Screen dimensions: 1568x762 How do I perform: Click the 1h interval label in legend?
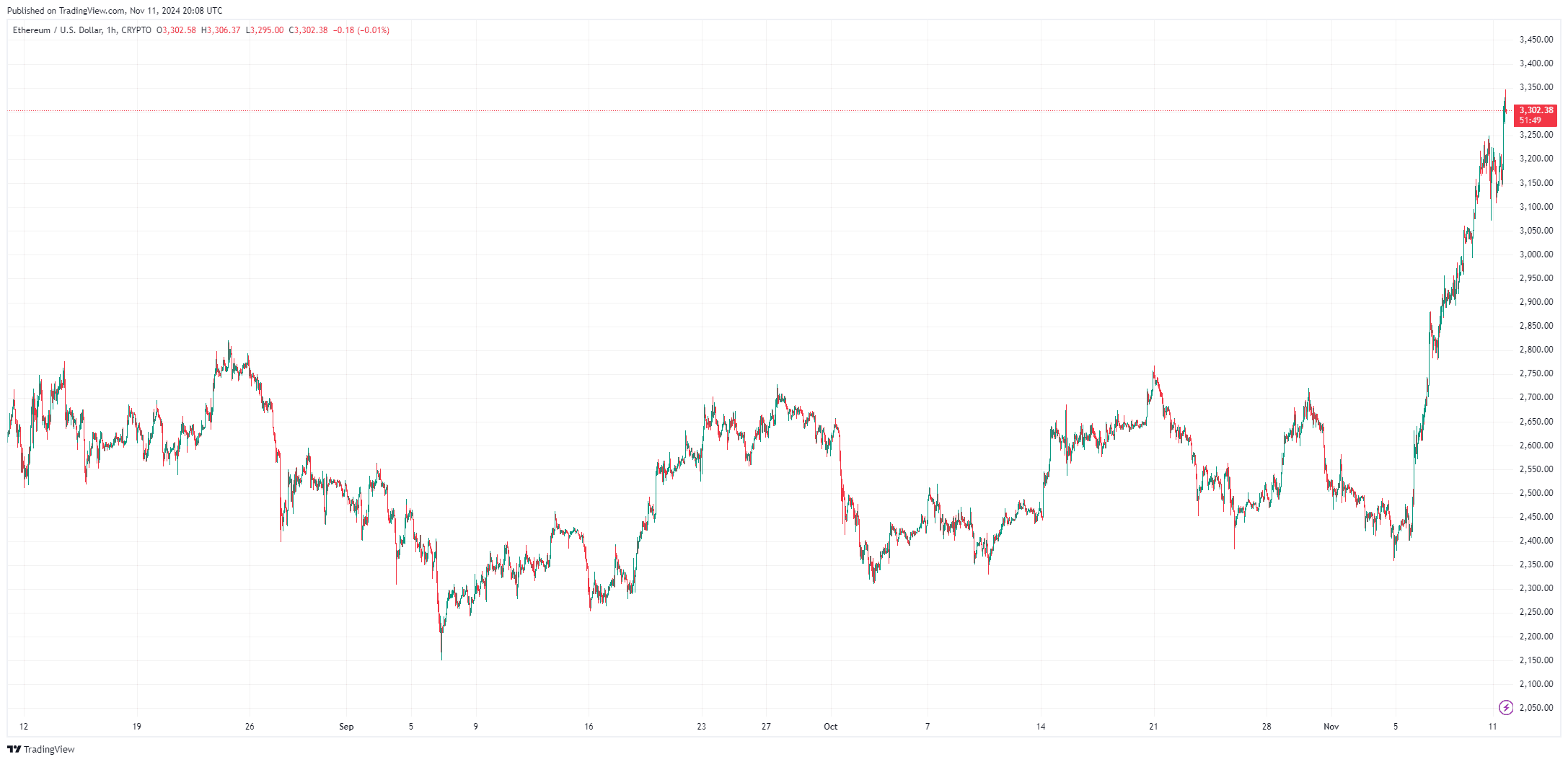(111, 30)
